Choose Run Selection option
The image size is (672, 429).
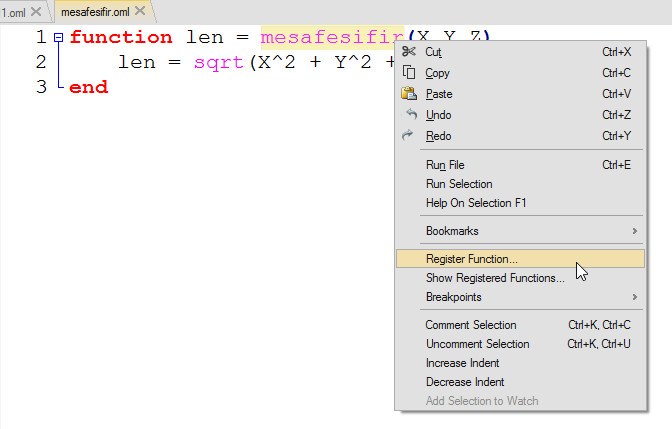459,184
